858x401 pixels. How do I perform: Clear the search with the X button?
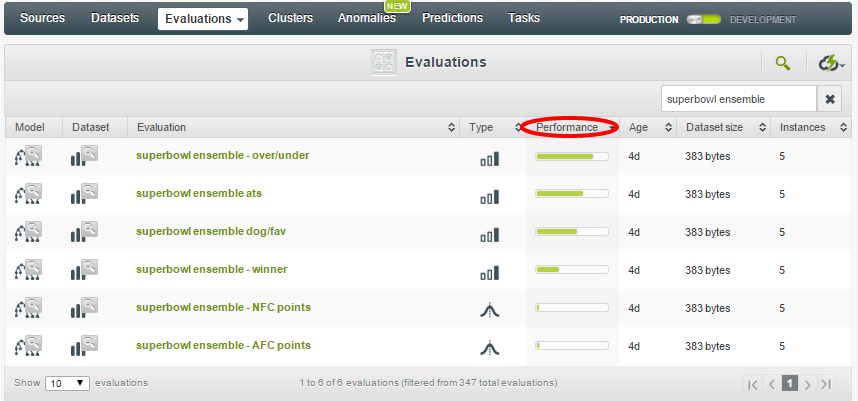(830, 99)
